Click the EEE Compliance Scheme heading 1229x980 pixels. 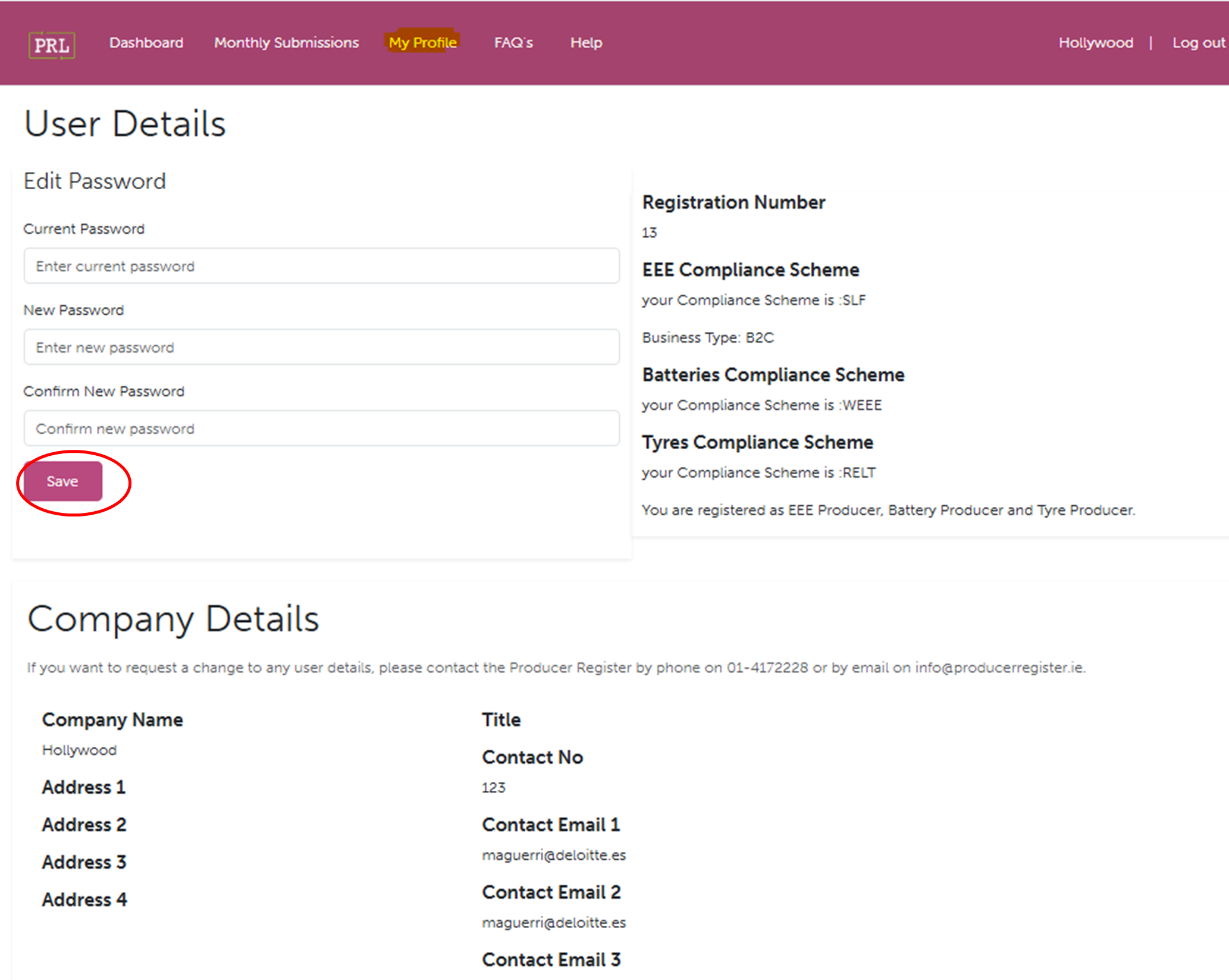750,270
